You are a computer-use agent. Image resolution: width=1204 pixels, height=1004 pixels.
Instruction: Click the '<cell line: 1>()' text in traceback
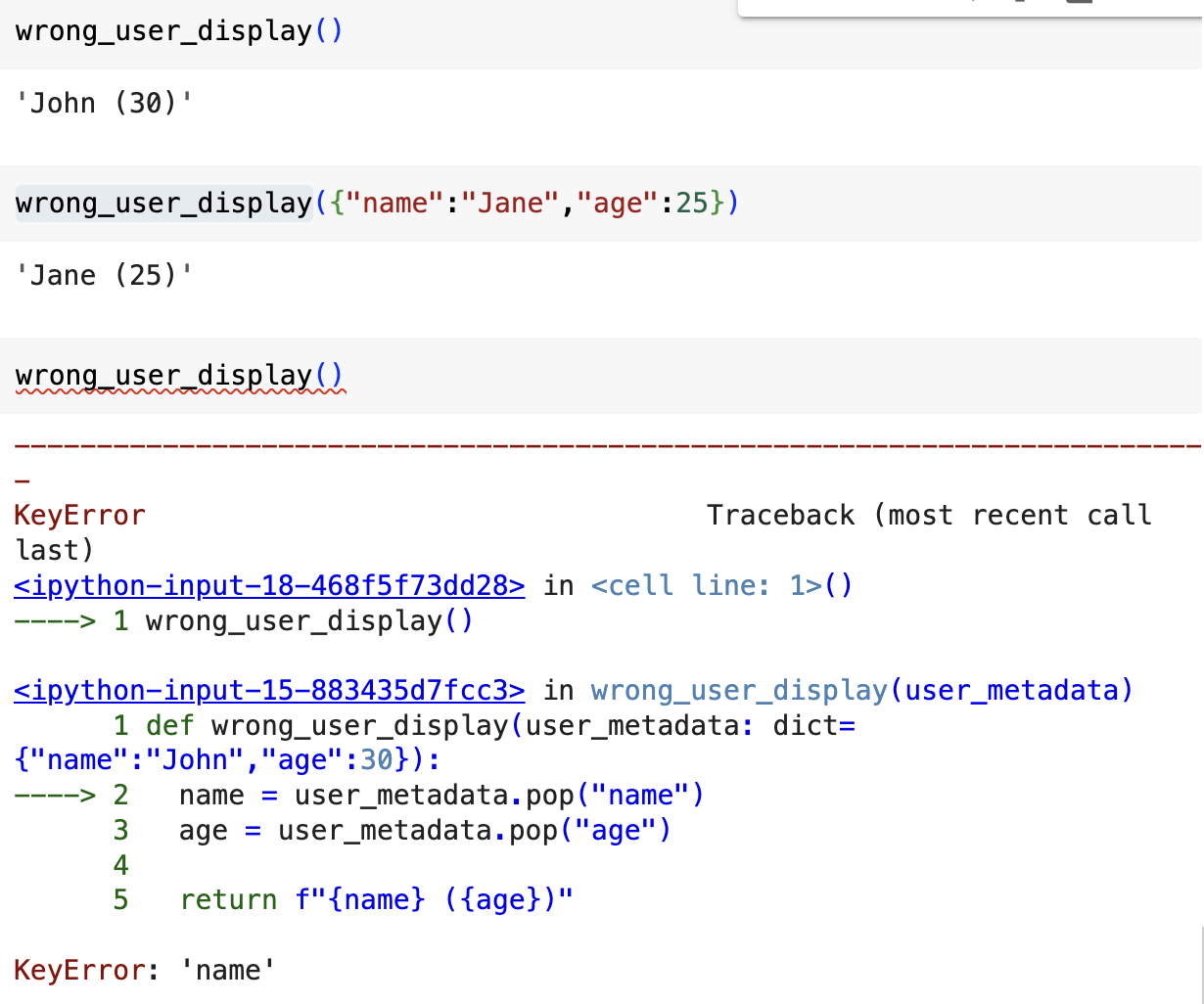tap(722, 585)
